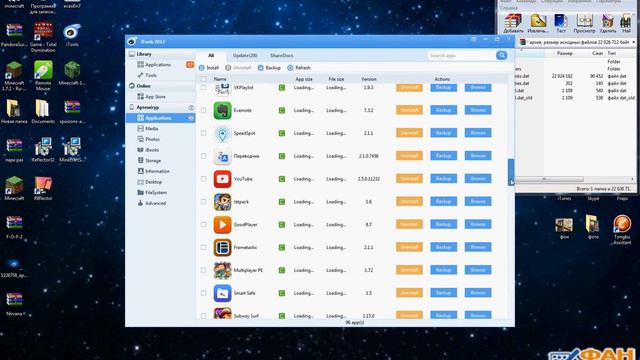Select the YouTube app icon
Viewport: 640px width, 360px height.
pyautogui.click(x=222, y=179)
